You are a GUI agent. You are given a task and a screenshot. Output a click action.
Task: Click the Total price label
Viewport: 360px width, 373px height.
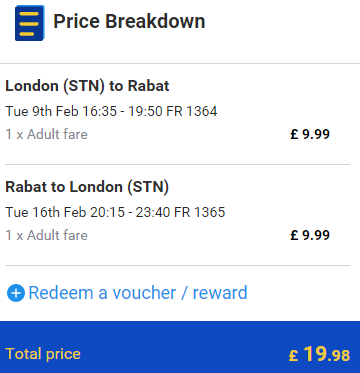tap(43, 354)
